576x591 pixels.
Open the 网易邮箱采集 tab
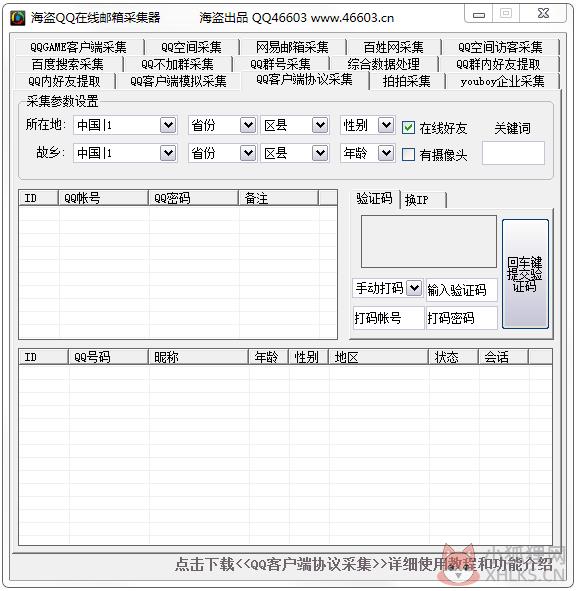(x=292, y=47)
